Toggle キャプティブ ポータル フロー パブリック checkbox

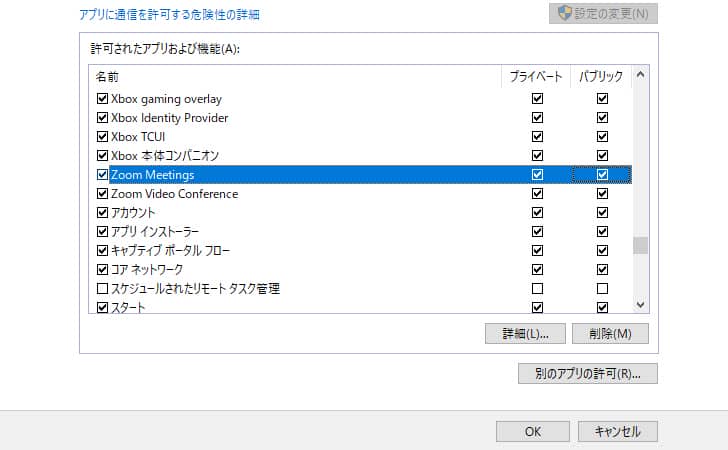602,251
